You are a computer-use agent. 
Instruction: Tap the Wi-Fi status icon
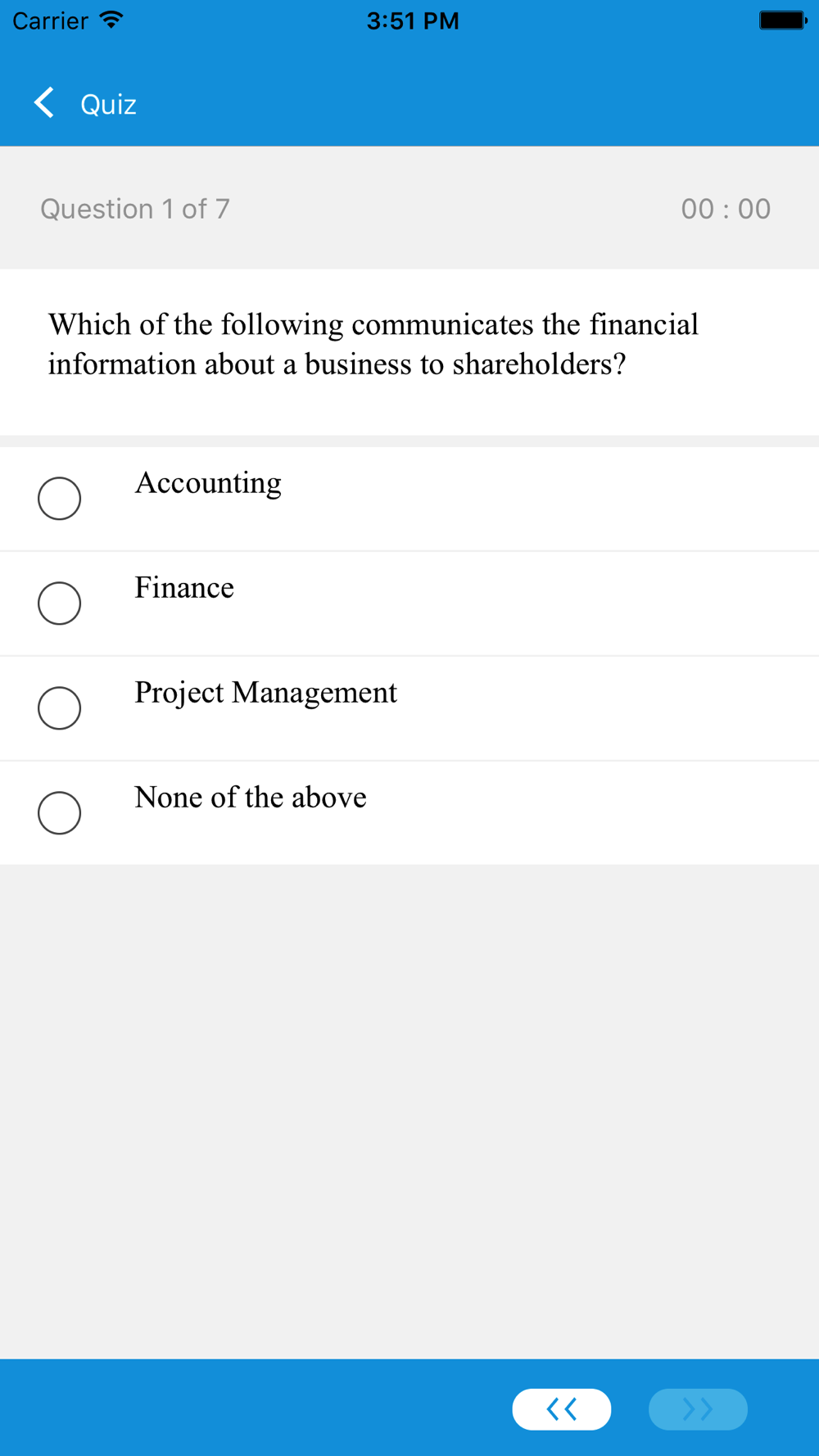coord(111,20)
